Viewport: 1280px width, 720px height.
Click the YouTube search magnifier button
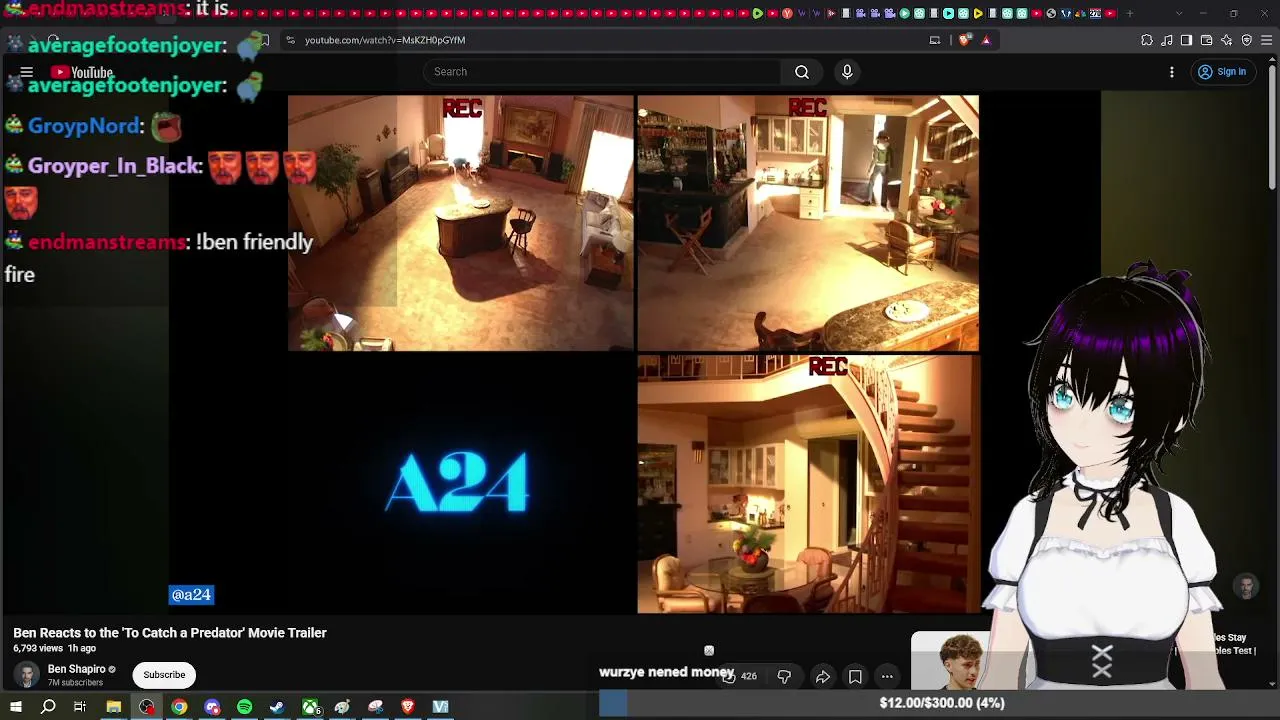[802, 72]
